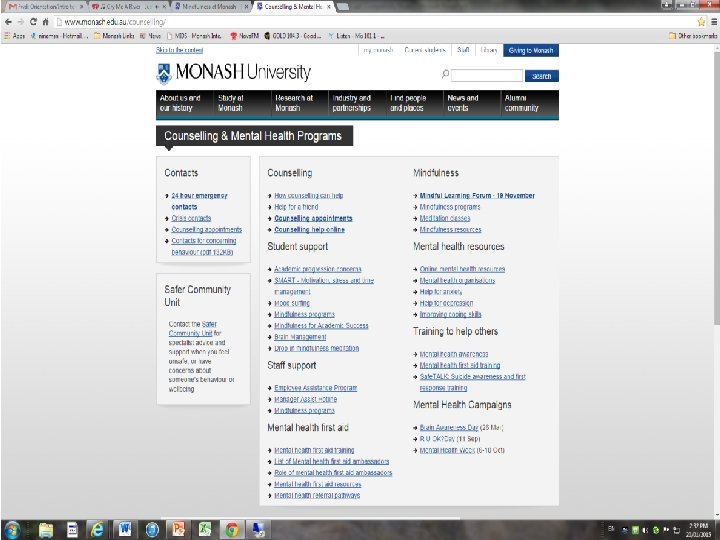Click into the site search field
The width and height of the screenshot is (720, 540).
pos(487,76)
